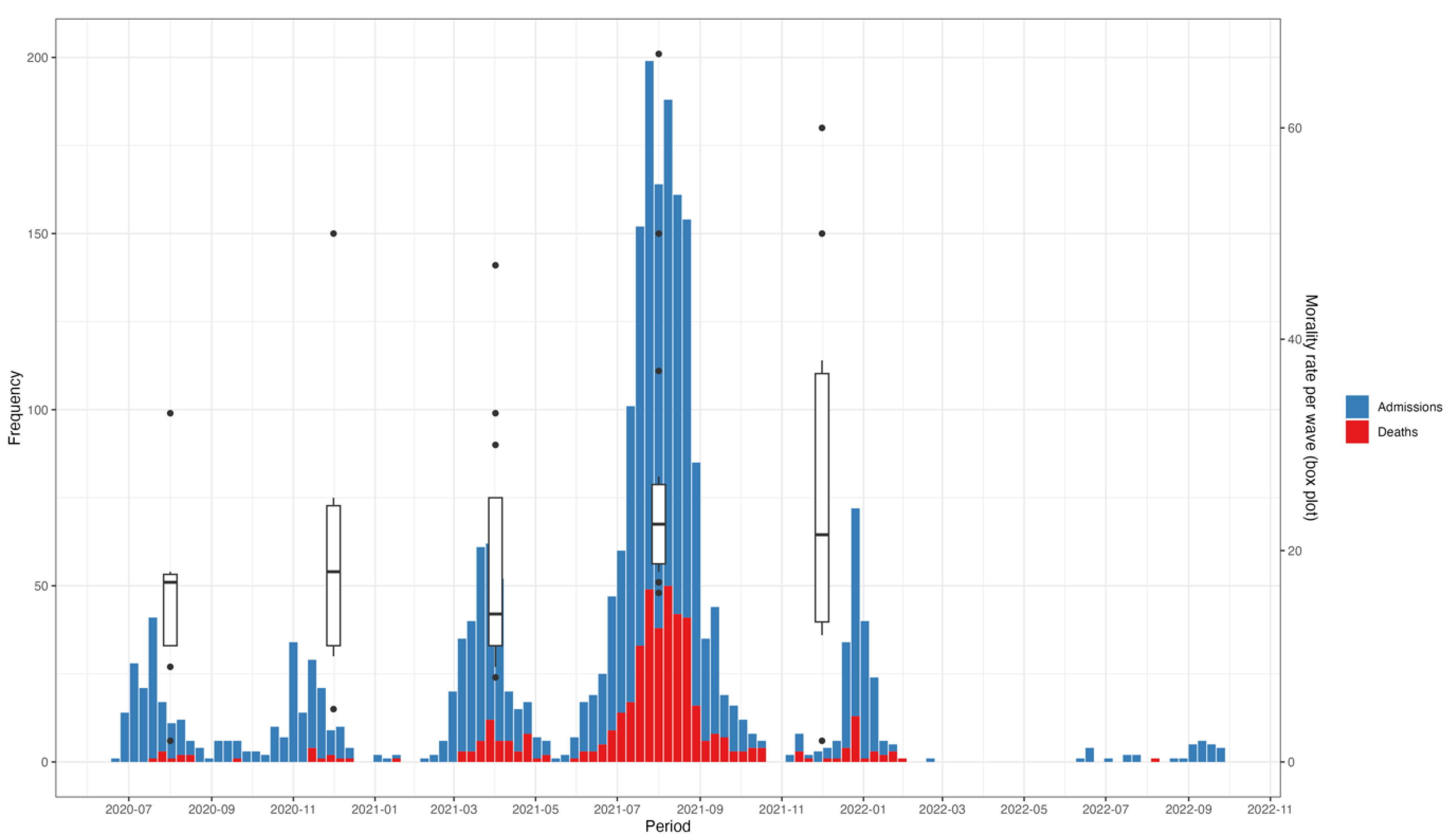Screen dimensions: 1455x840
Task: Click the Admissions legend label
Action: (1409, 407)
